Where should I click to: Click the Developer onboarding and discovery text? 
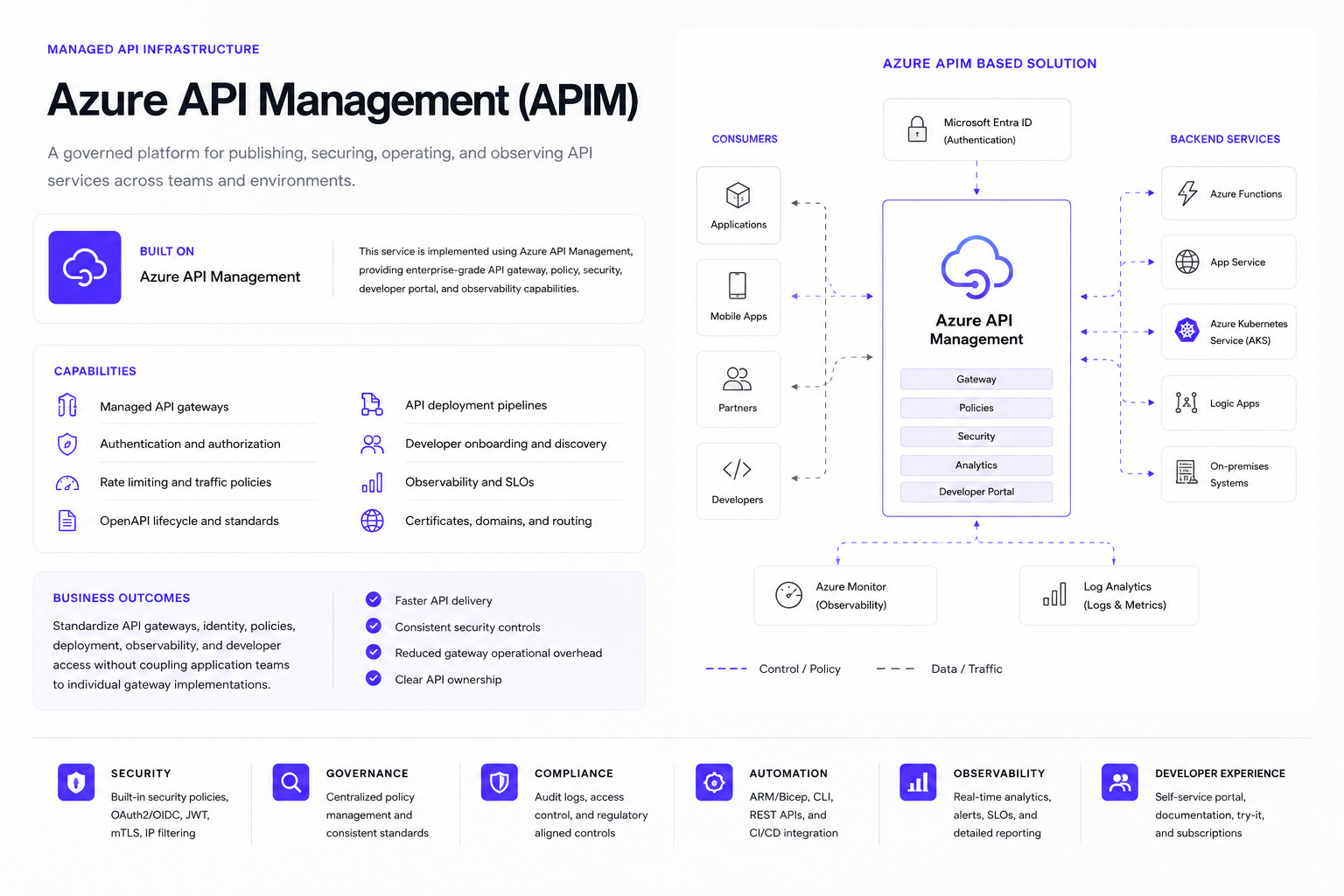(x=506, y=444)
